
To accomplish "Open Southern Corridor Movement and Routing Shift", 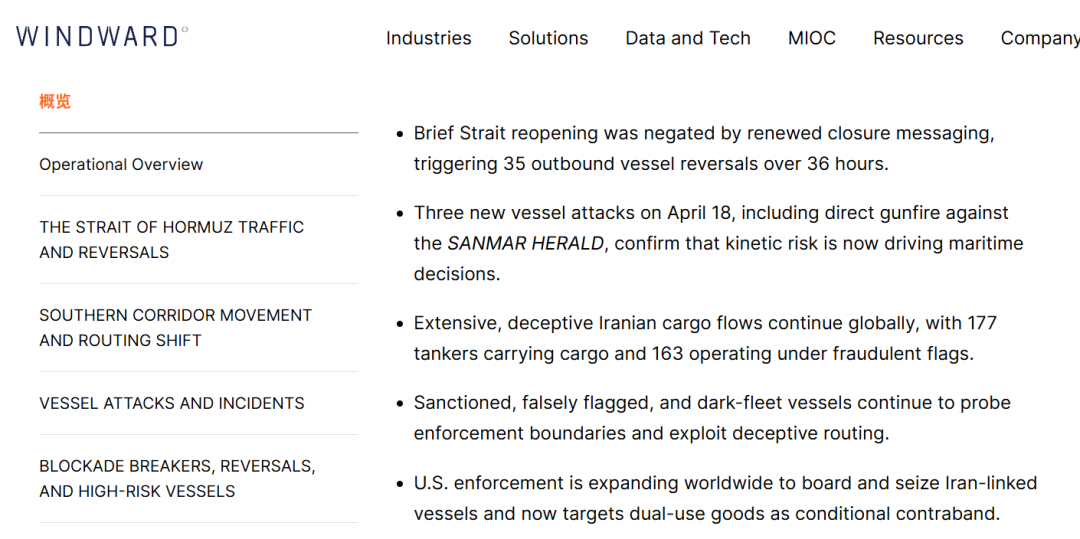I will click(x=175, y=327).
